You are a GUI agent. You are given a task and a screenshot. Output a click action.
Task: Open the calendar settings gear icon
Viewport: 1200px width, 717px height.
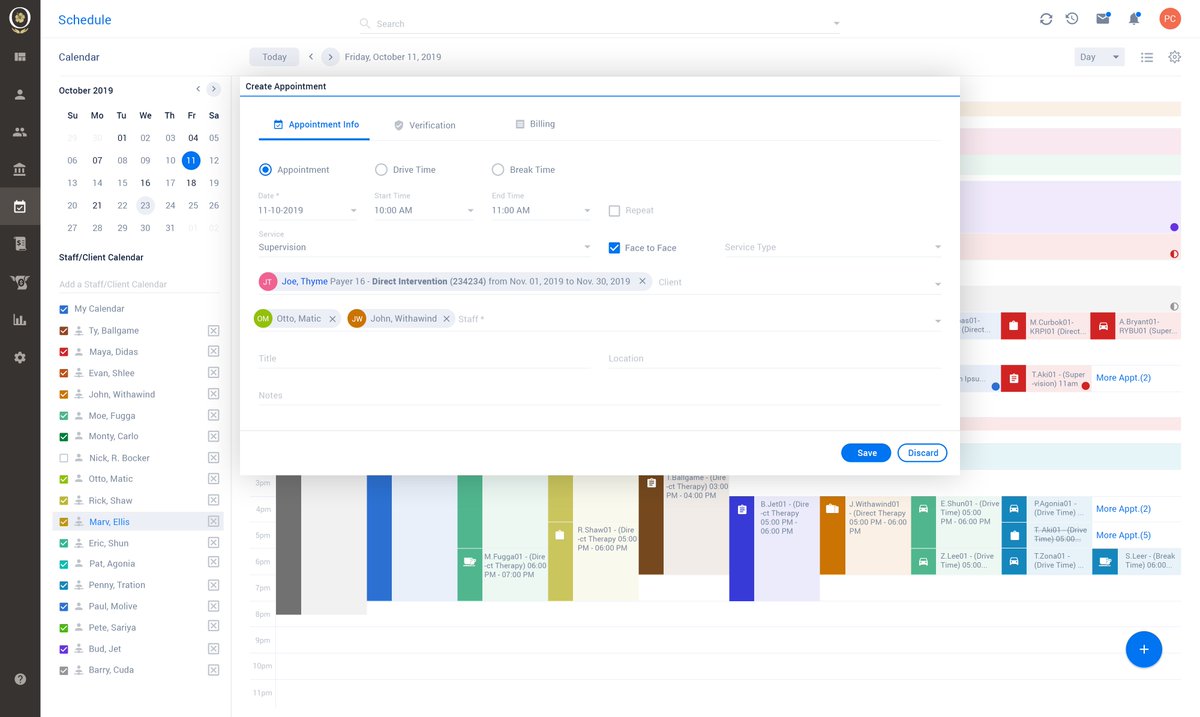[x=1176, y=57]
